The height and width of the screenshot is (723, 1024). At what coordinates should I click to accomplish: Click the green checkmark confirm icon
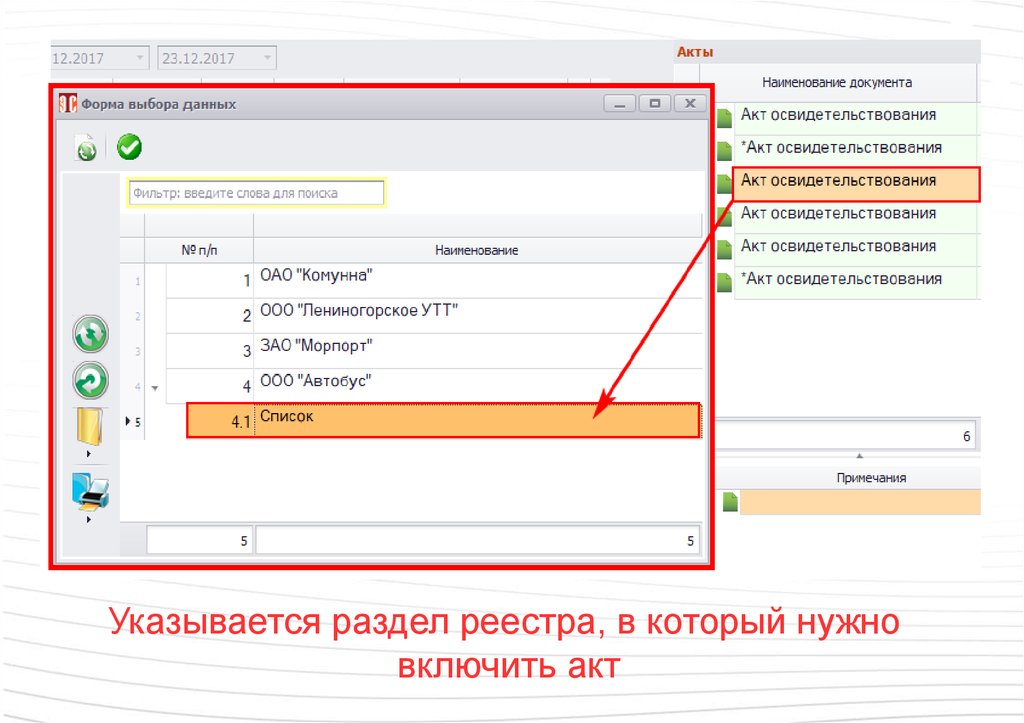click(129, 148)
